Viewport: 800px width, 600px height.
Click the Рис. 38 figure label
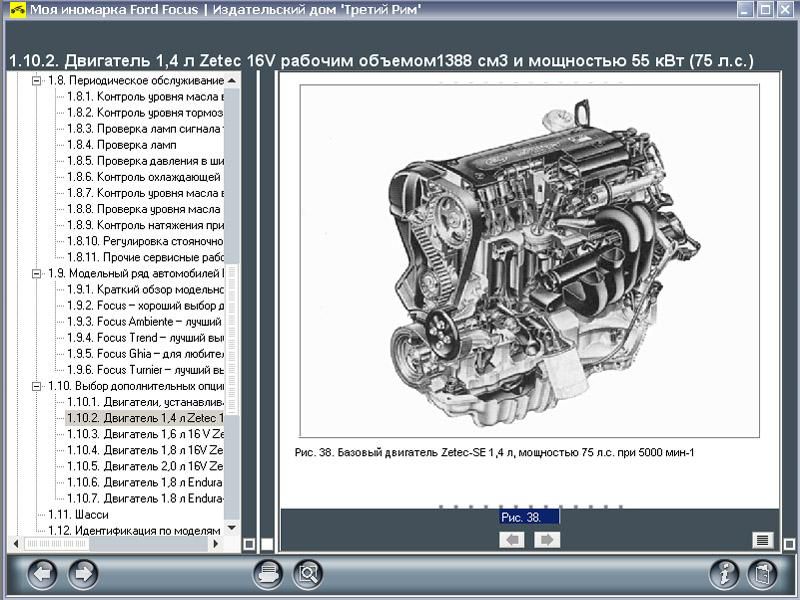point(529,517)
